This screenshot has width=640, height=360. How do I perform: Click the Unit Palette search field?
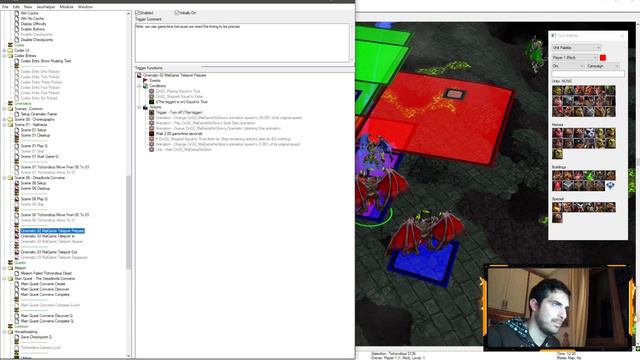point(588,74)
